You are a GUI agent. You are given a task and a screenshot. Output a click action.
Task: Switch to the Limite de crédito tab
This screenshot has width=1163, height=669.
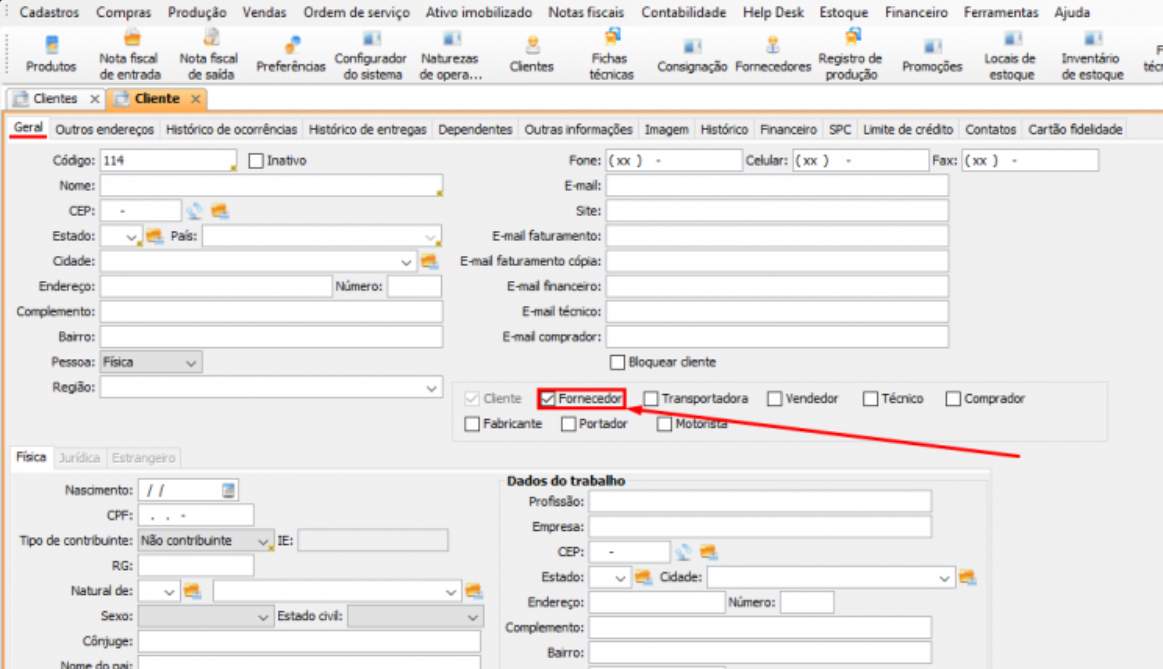pos(907,129)
